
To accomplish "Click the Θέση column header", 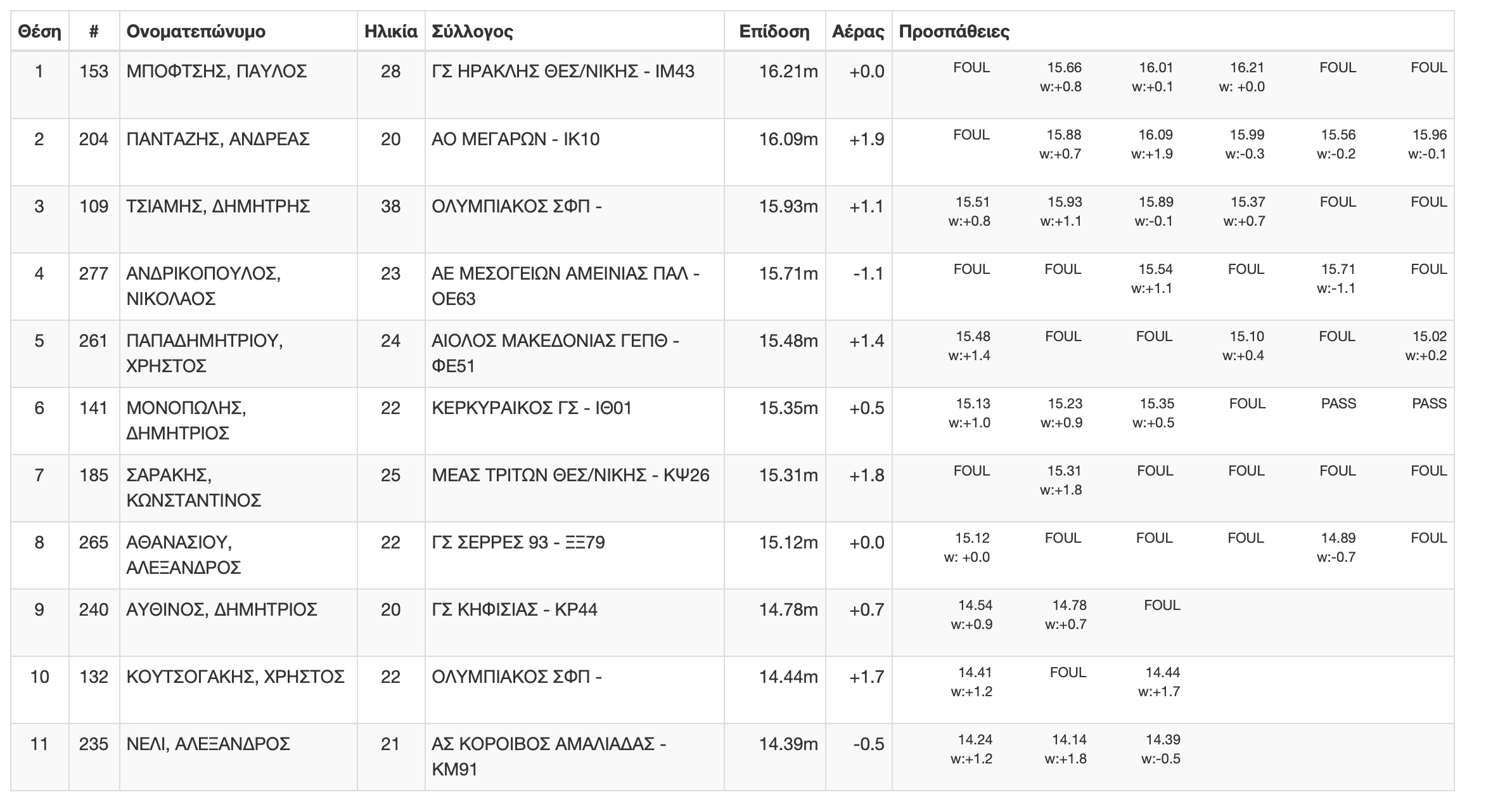I will (39, 31).
